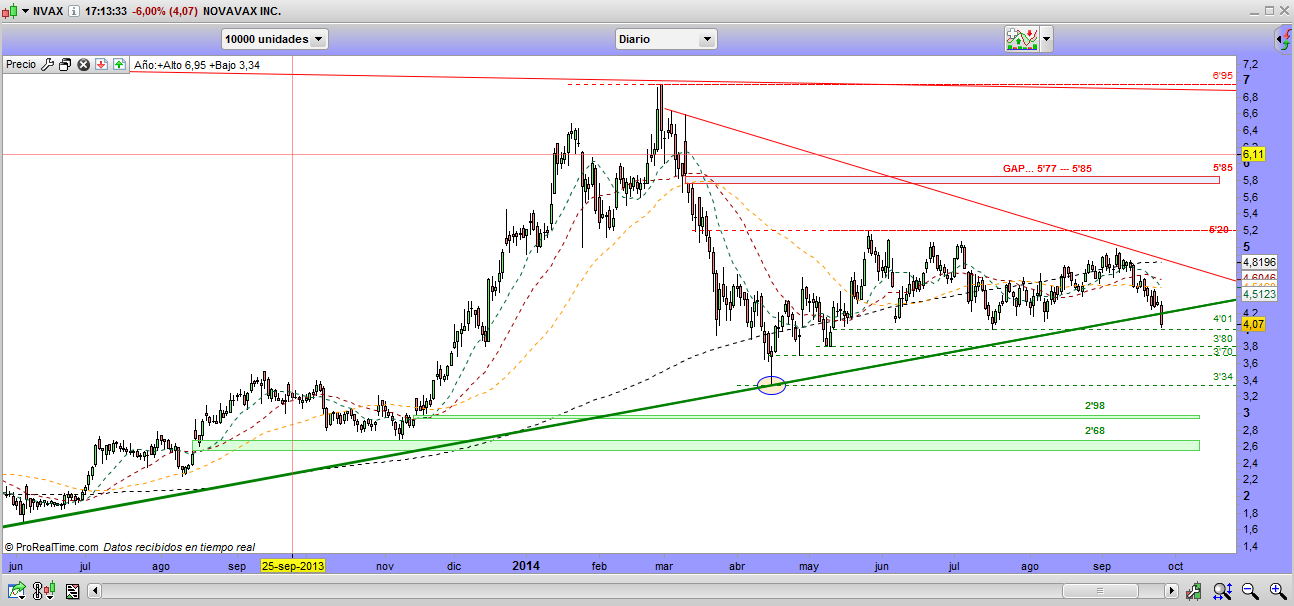The width and height of the screenshot is (1294, 606).
Task: Click the 5'20 resistance level label
Action: tap(1219, 230)
